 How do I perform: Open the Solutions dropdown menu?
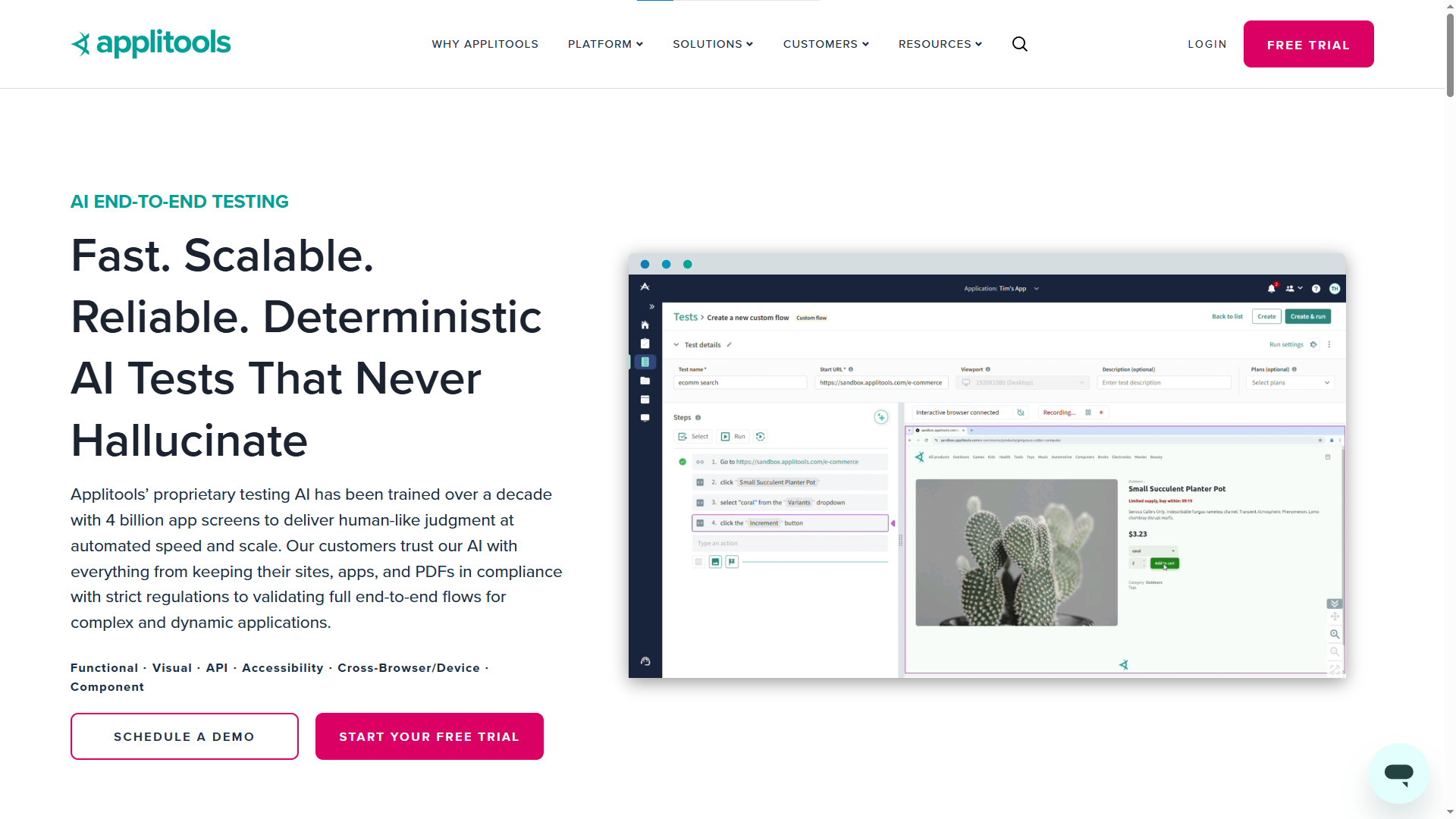coord(713,44)
